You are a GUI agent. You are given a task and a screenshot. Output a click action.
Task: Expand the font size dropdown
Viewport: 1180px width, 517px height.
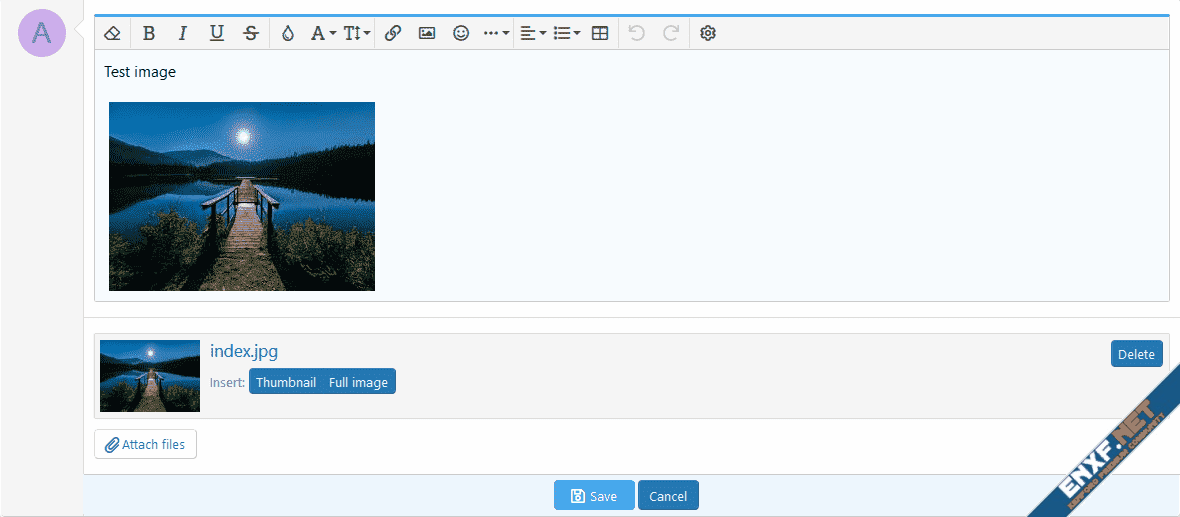click(357, 33)
